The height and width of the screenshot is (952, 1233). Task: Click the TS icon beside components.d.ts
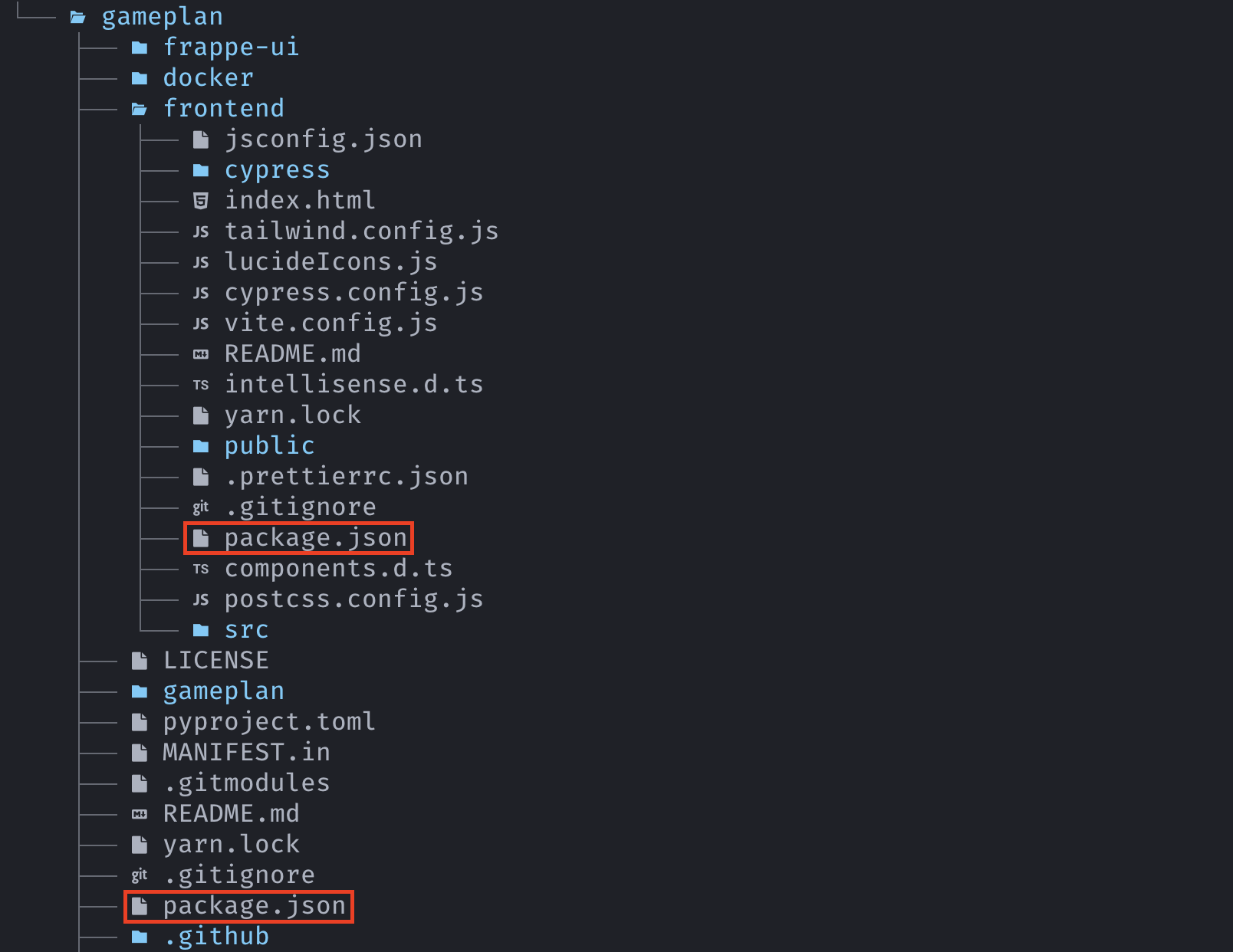pos(201,569)
